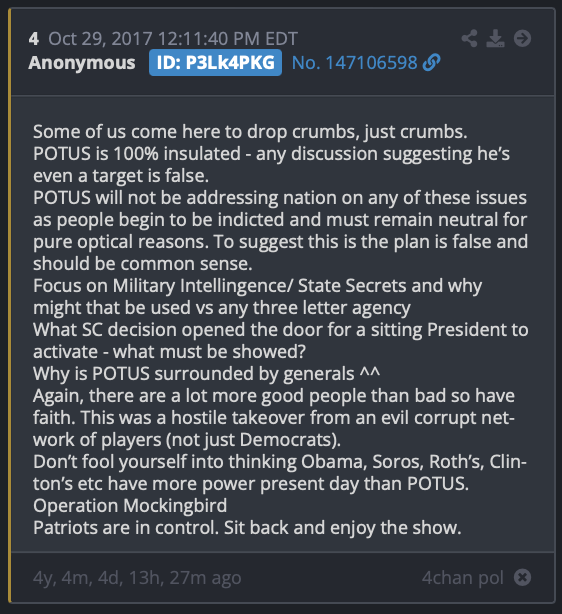
Task: Click the post number 4 in header
Action: [x=33, y=39]
